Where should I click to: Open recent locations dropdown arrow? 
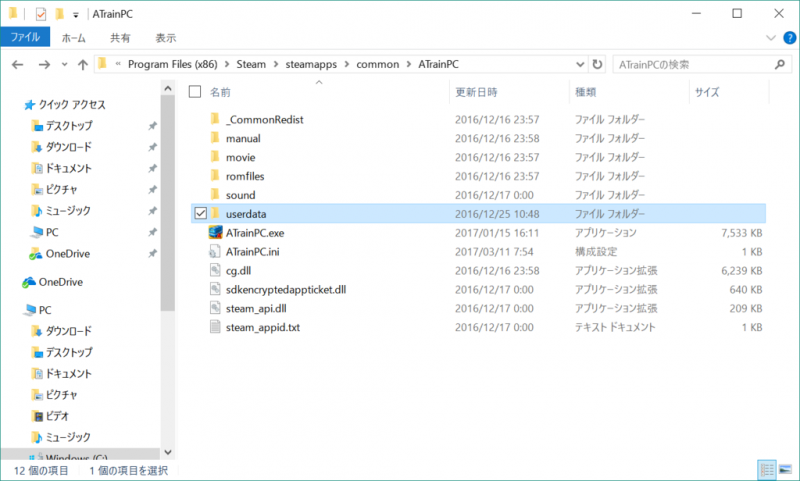point(64,65)
